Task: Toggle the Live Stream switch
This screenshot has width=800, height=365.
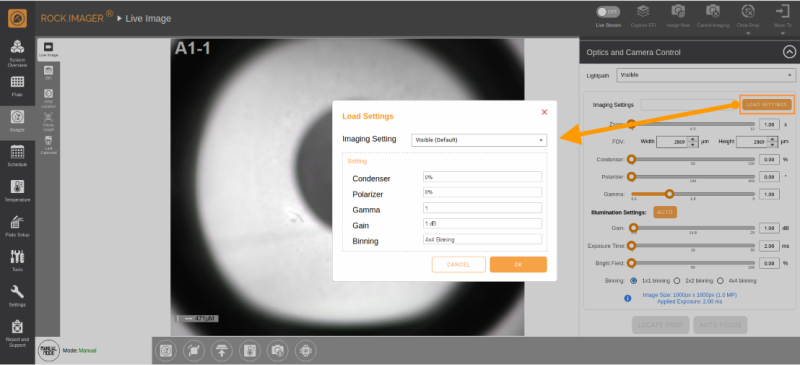Action: point(608,12)
